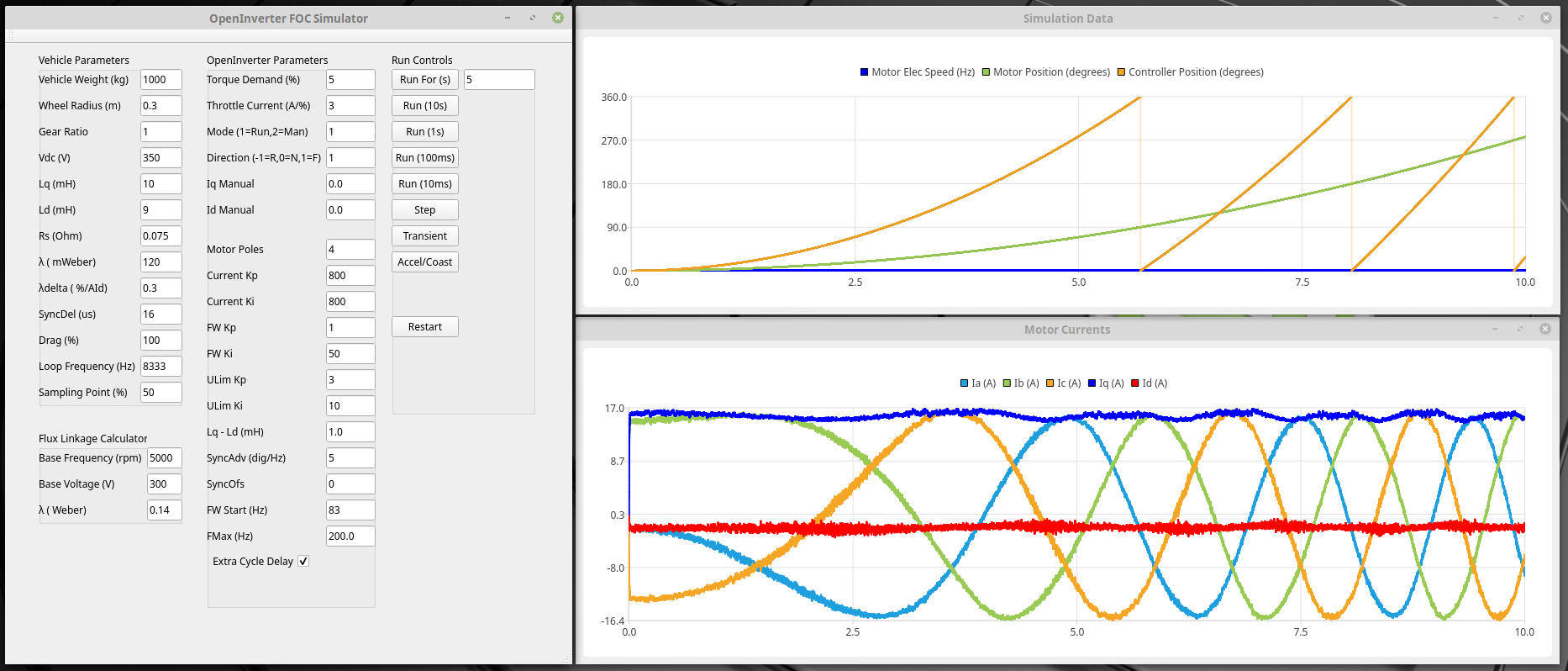The width and height of the screenshot is (1568, 671).
Task: Click the FMax (Hz) input field
Action: 350,536
